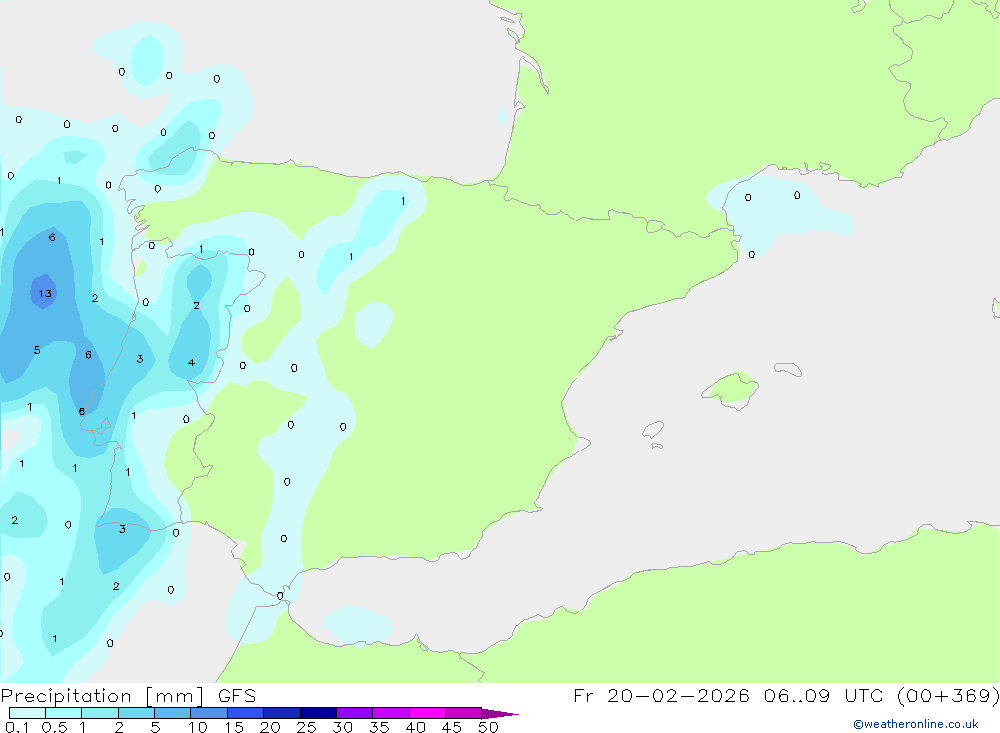
Task: Click the legend label '15'
Action: click(234, 727)
